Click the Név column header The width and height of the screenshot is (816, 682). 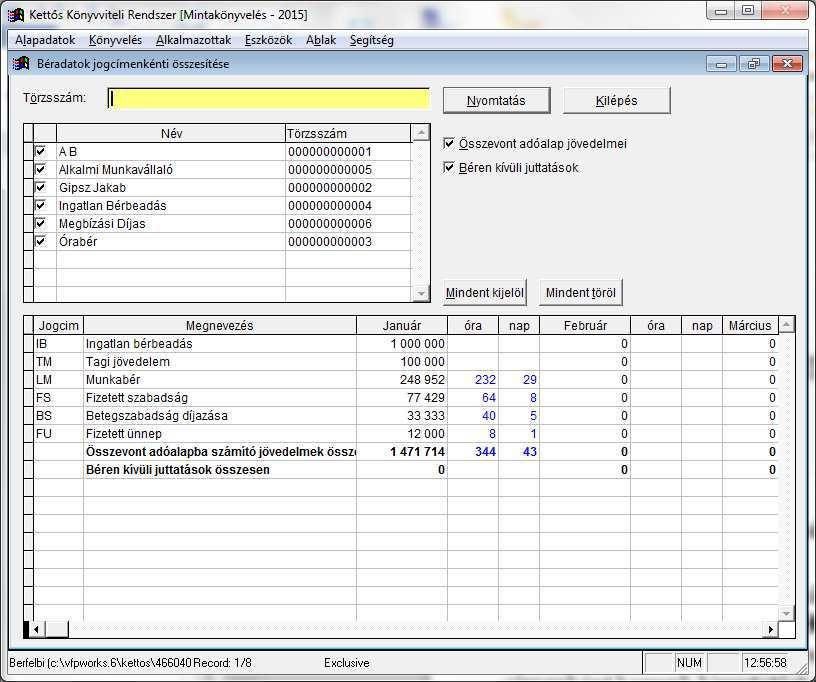(x=171, y=134)
